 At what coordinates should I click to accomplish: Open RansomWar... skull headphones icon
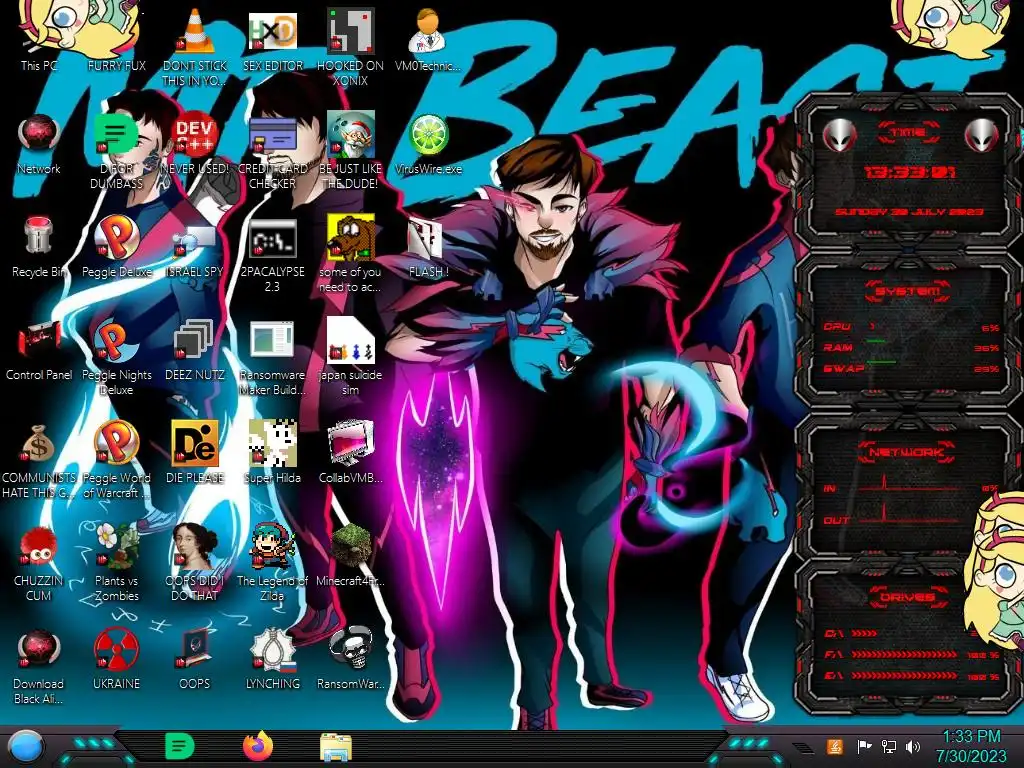coord(351,649)
